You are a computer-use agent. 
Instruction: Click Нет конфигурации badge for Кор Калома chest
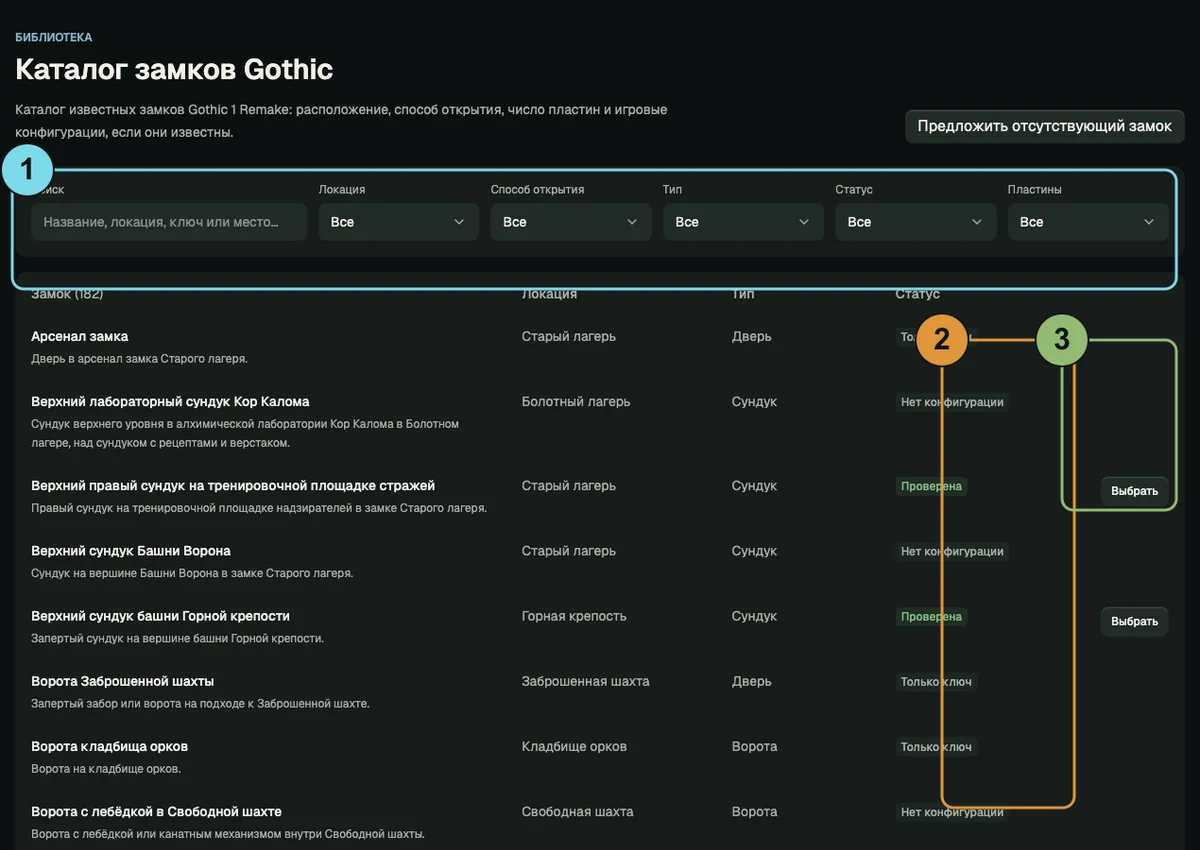(952, 402)
